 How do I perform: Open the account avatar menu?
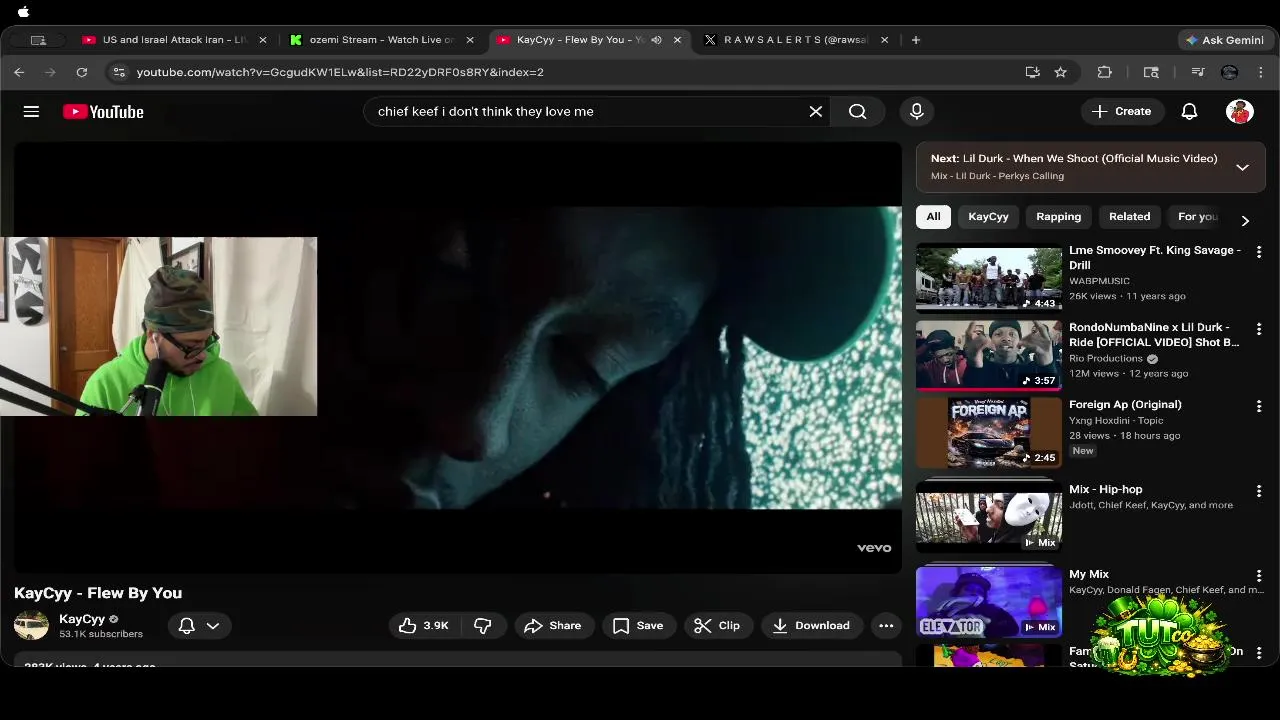[x=1240, y=111]
